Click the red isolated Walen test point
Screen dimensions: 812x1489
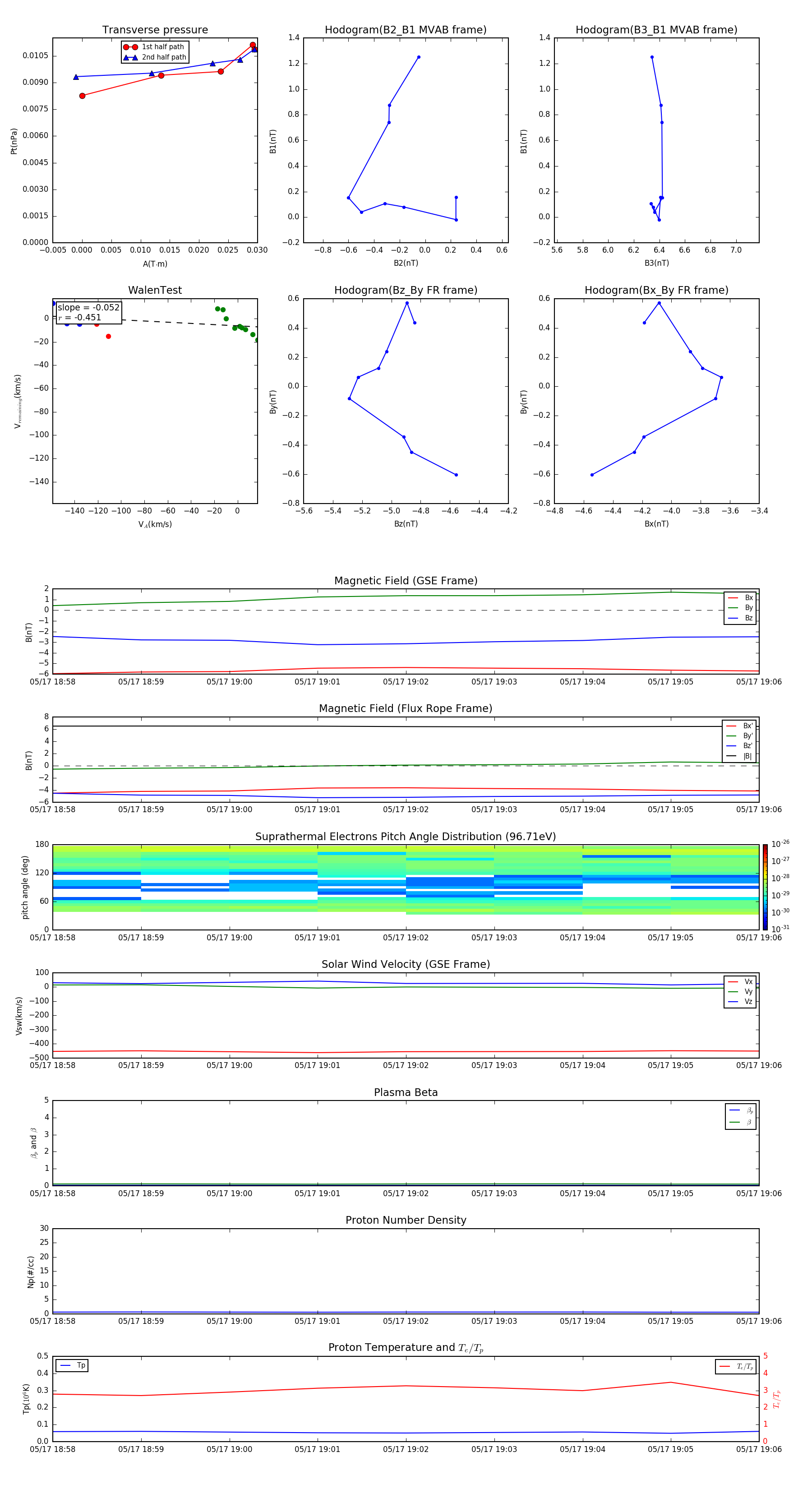click(x=108, y=337)
